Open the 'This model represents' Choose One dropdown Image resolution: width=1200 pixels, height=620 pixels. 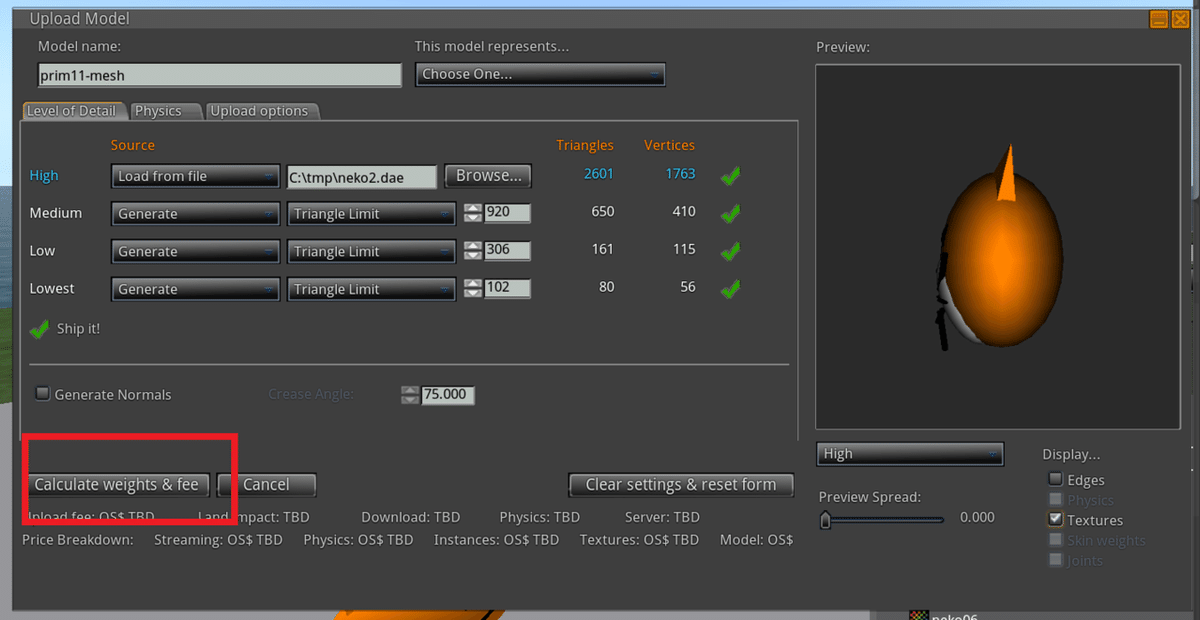click(x=540, y=74)
